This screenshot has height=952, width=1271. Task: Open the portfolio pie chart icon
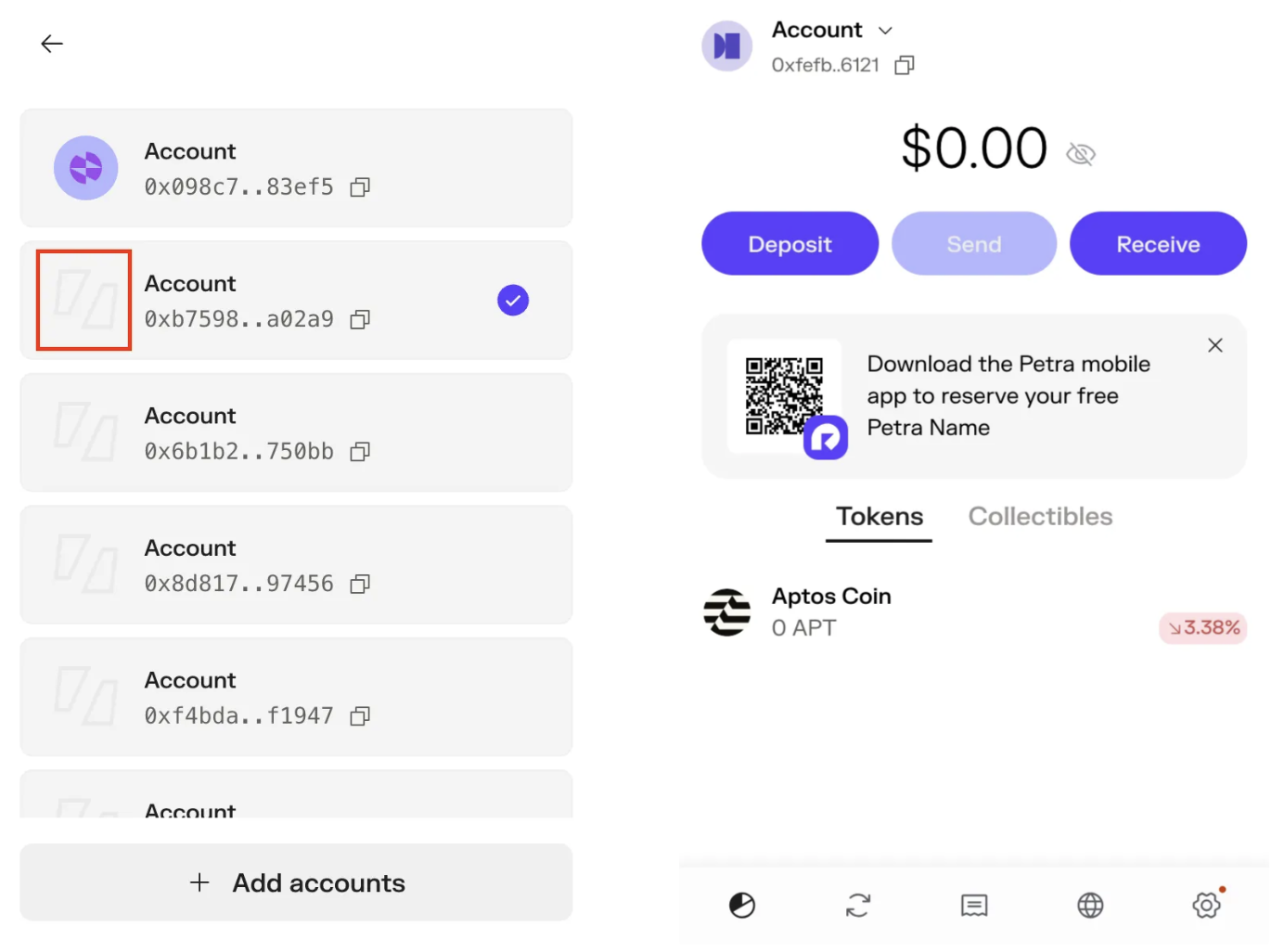click(742, 905)
